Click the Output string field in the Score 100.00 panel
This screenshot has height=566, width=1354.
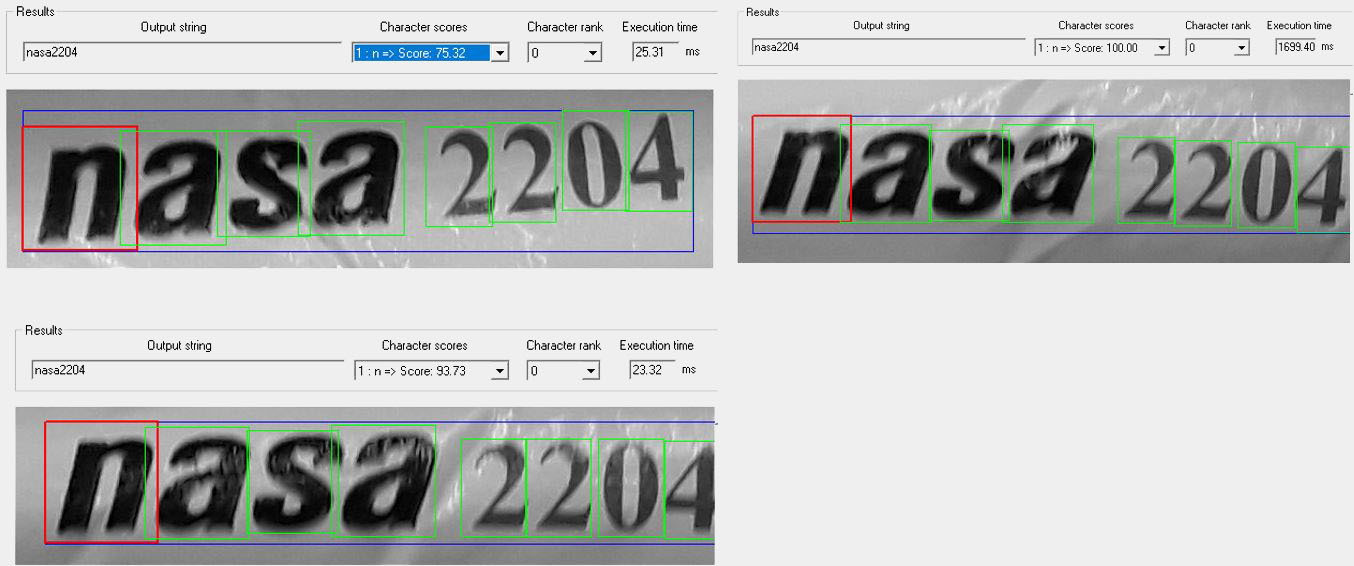point(888,47)
